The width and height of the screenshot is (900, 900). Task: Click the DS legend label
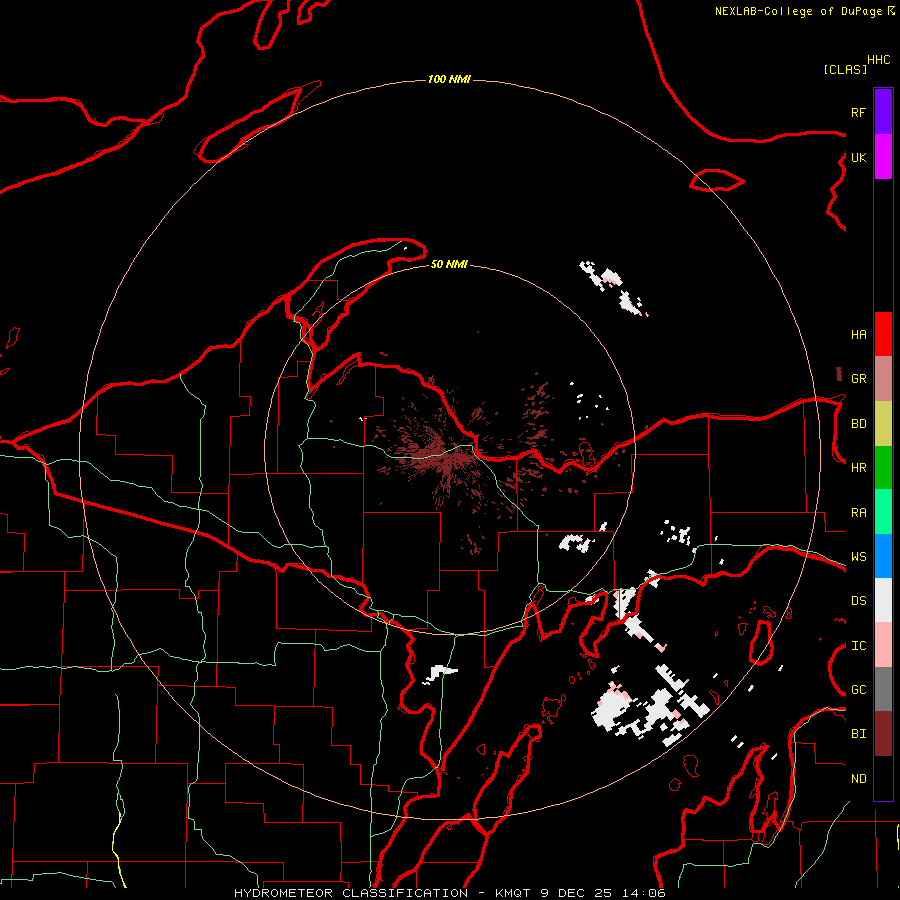pos(858,601)
